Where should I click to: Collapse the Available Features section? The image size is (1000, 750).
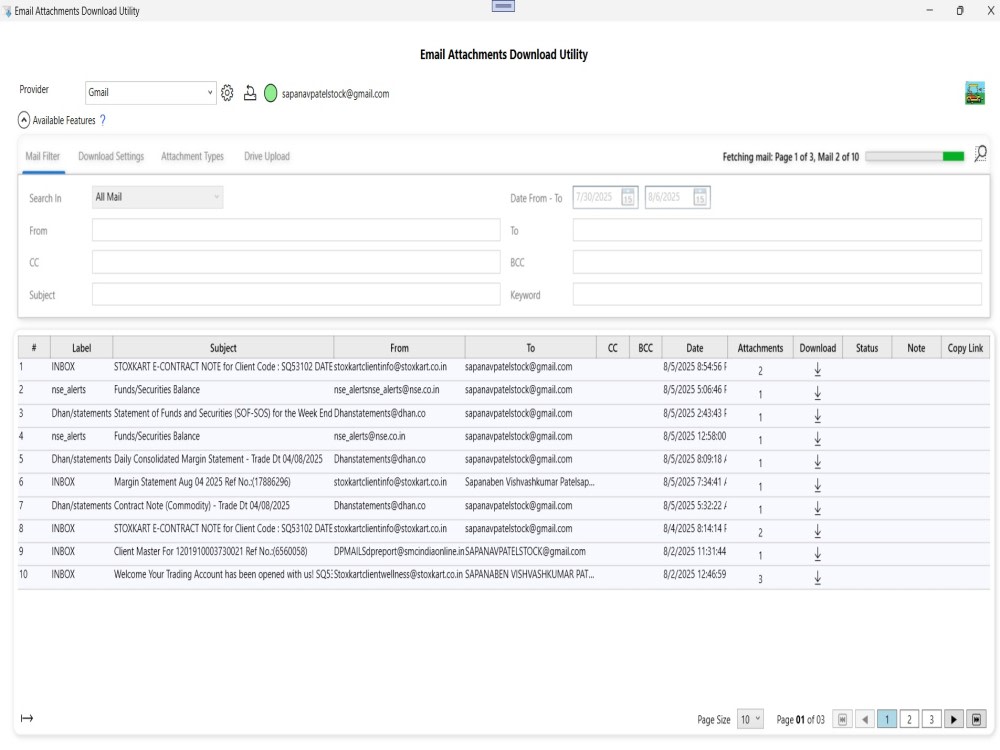pos(24,120)
